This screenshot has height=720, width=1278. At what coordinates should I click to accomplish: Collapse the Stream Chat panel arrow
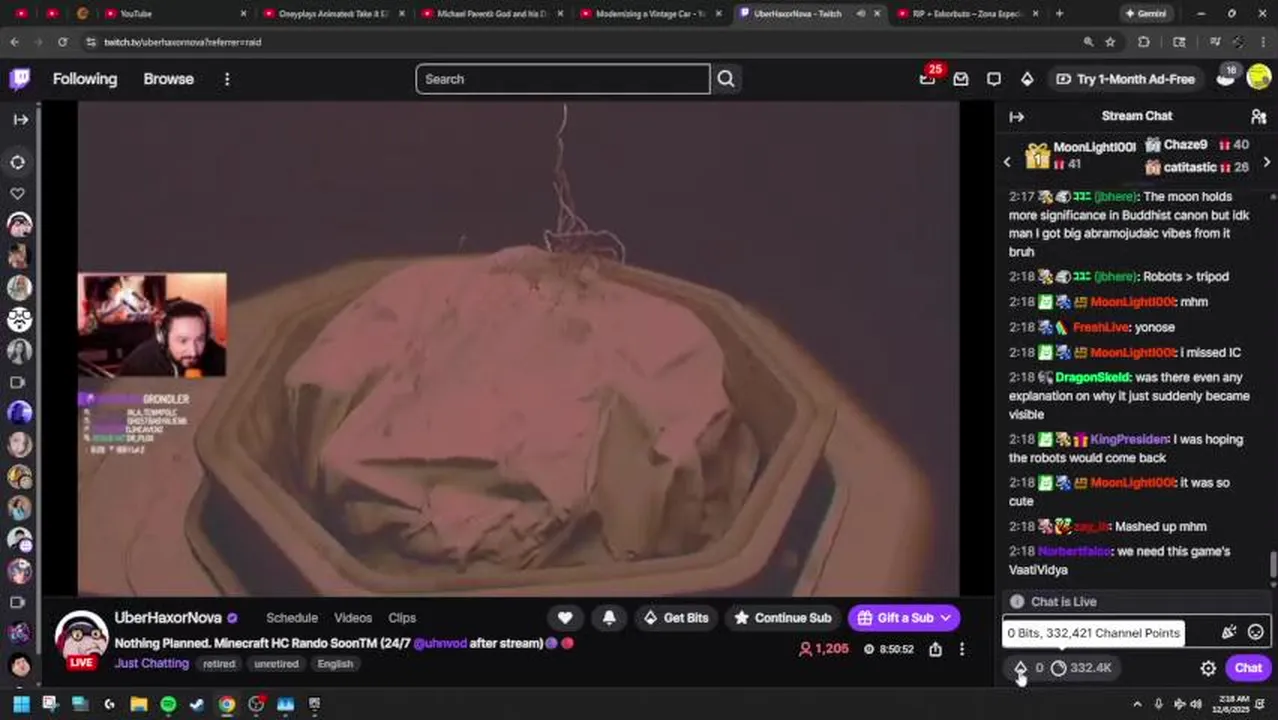pyautogui.click(x=1016, y=116)
